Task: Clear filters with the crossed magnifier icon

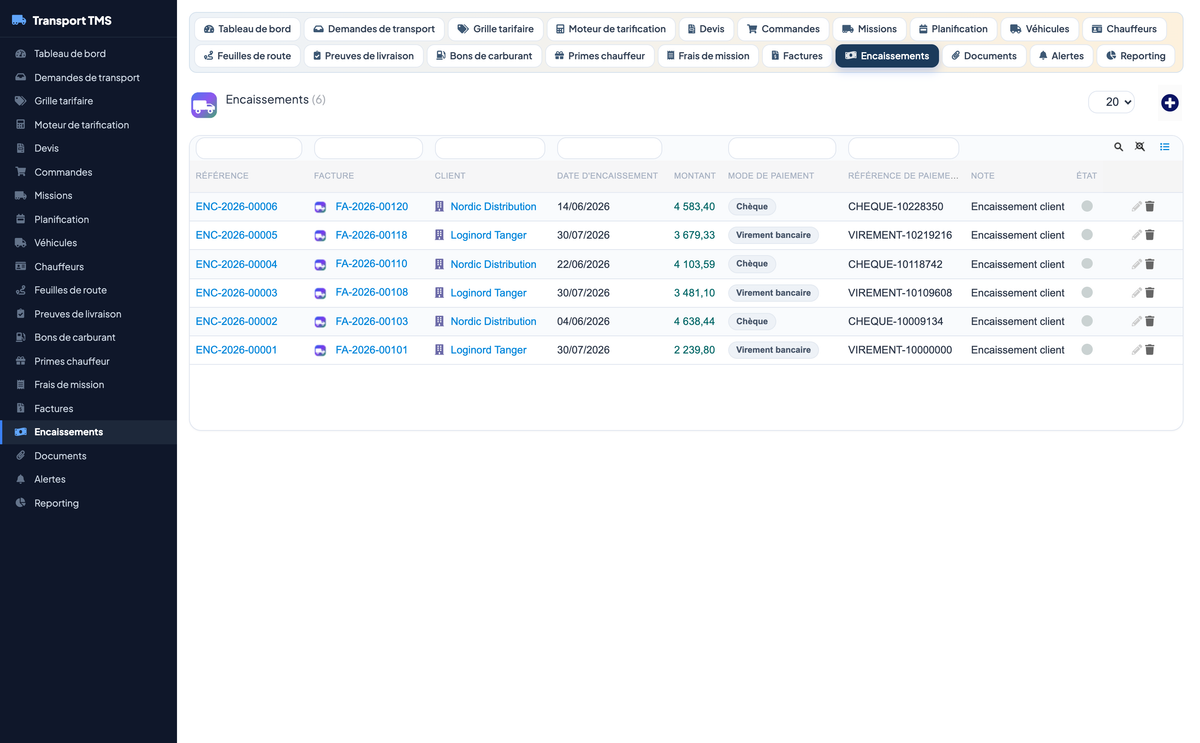Action: (1140, 147)
